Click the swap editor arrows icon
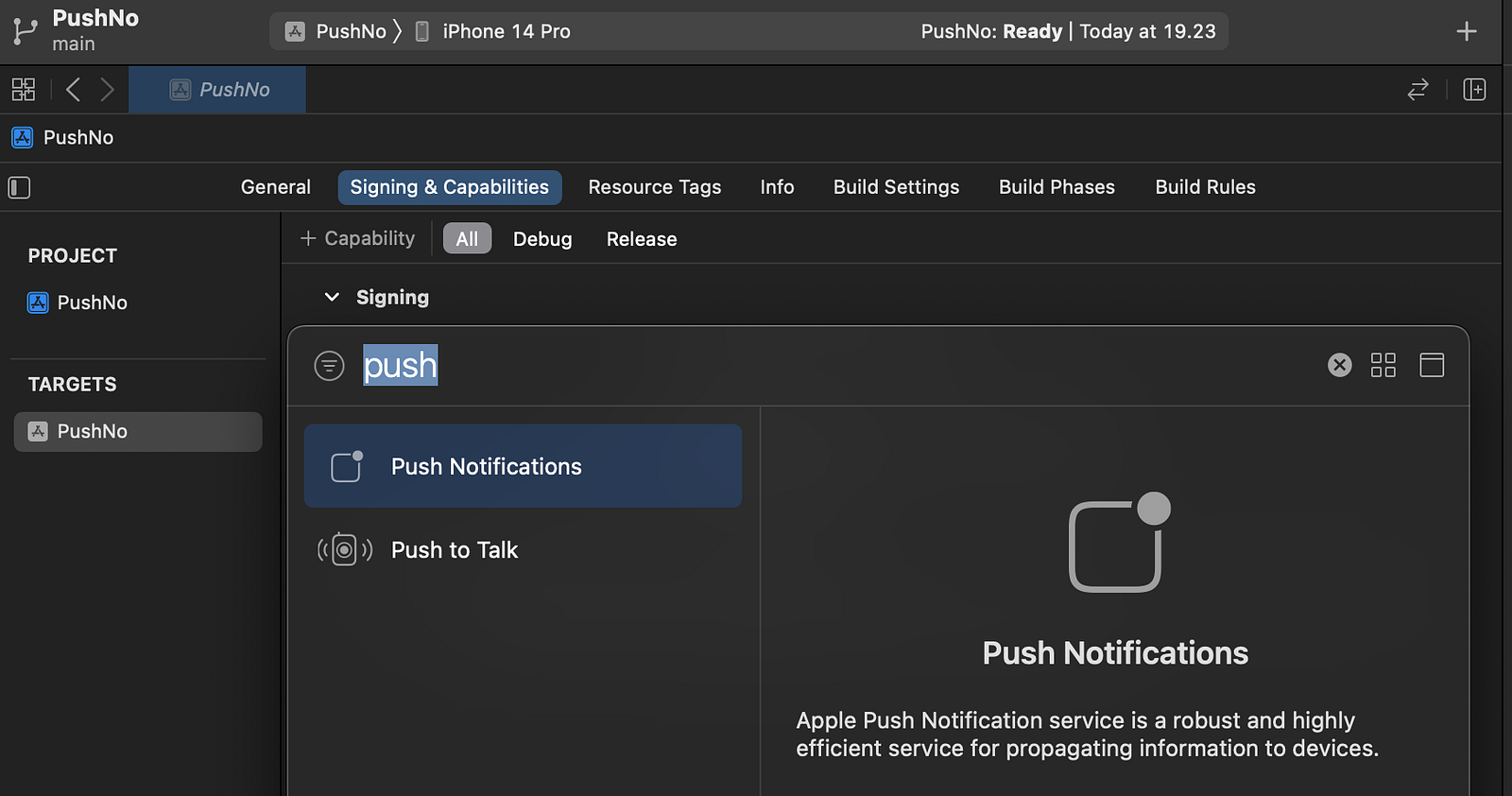 click(x=1417, y=90)
